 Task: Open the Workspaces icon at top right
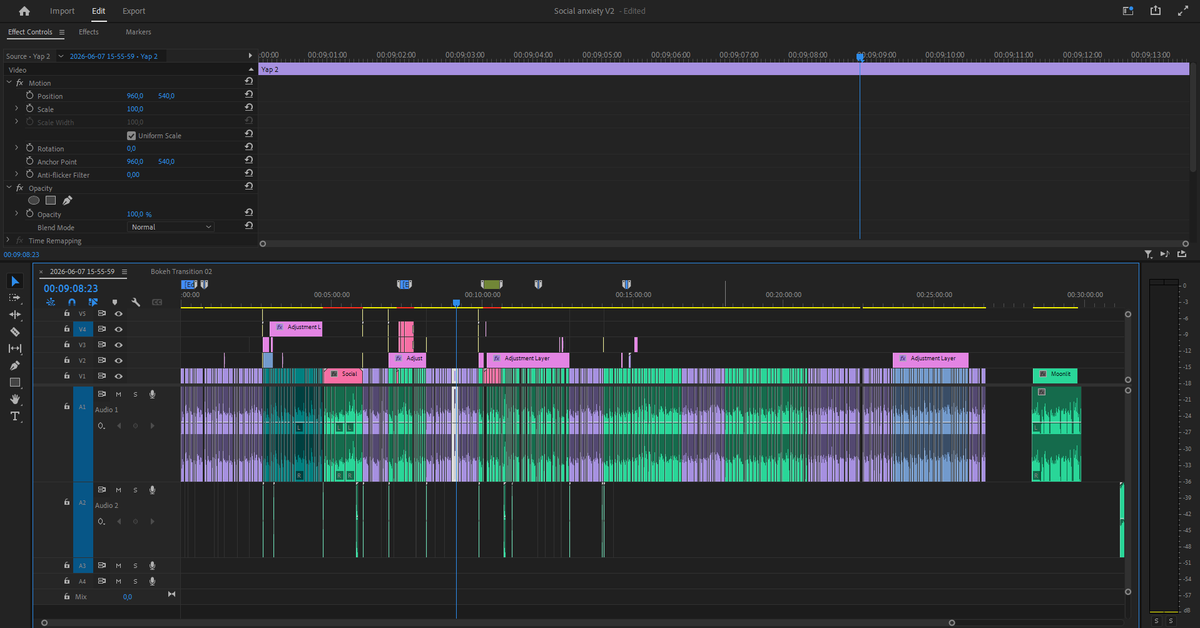(1128, 11)
